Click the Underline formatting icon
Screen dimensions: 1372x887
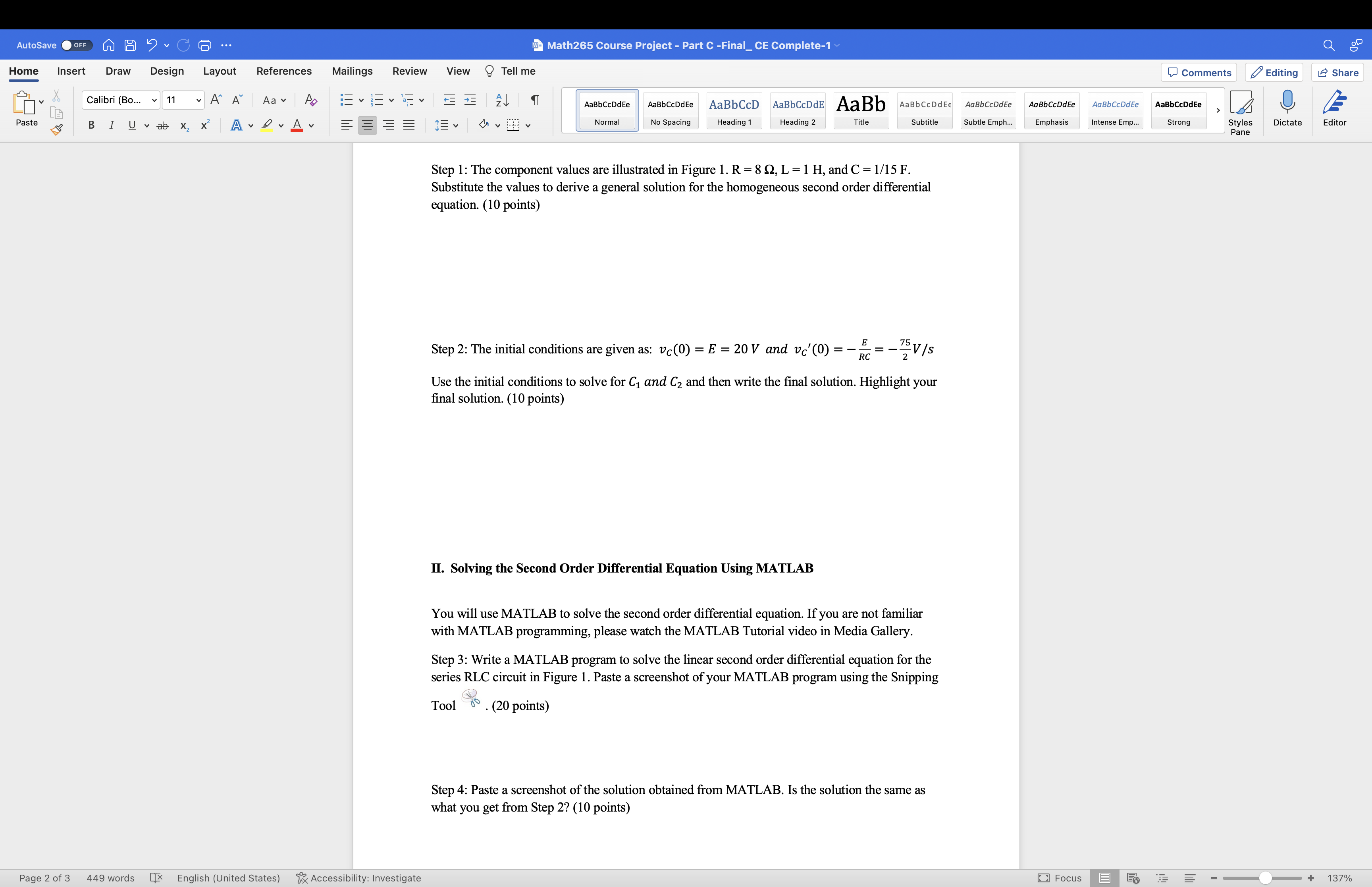point(129,125)
